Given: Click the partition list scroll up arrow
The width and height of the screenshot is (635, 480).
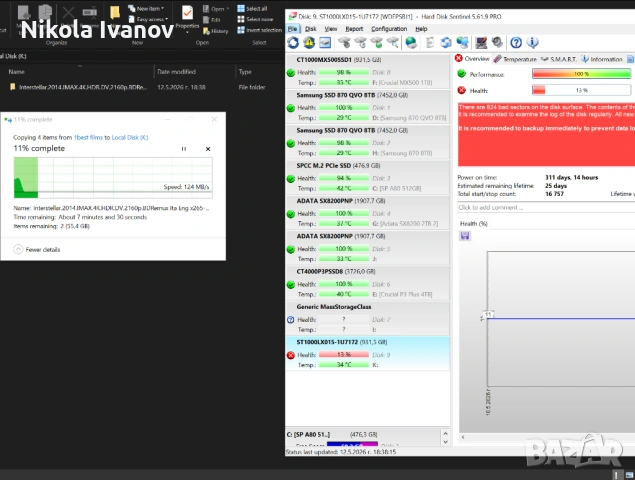Looking at the screenshot, I should click(x=445, y=433).
